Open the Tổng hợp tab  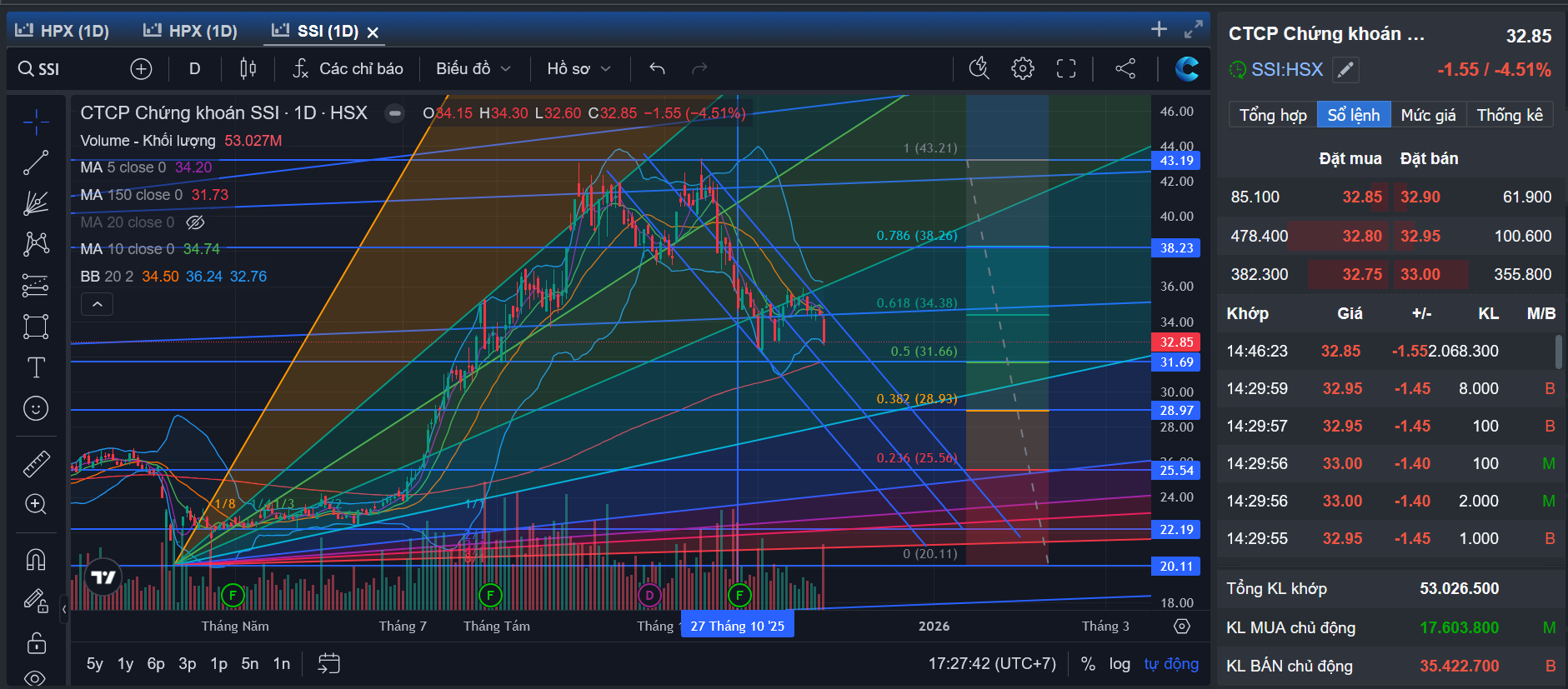[x=1273, y=115]
